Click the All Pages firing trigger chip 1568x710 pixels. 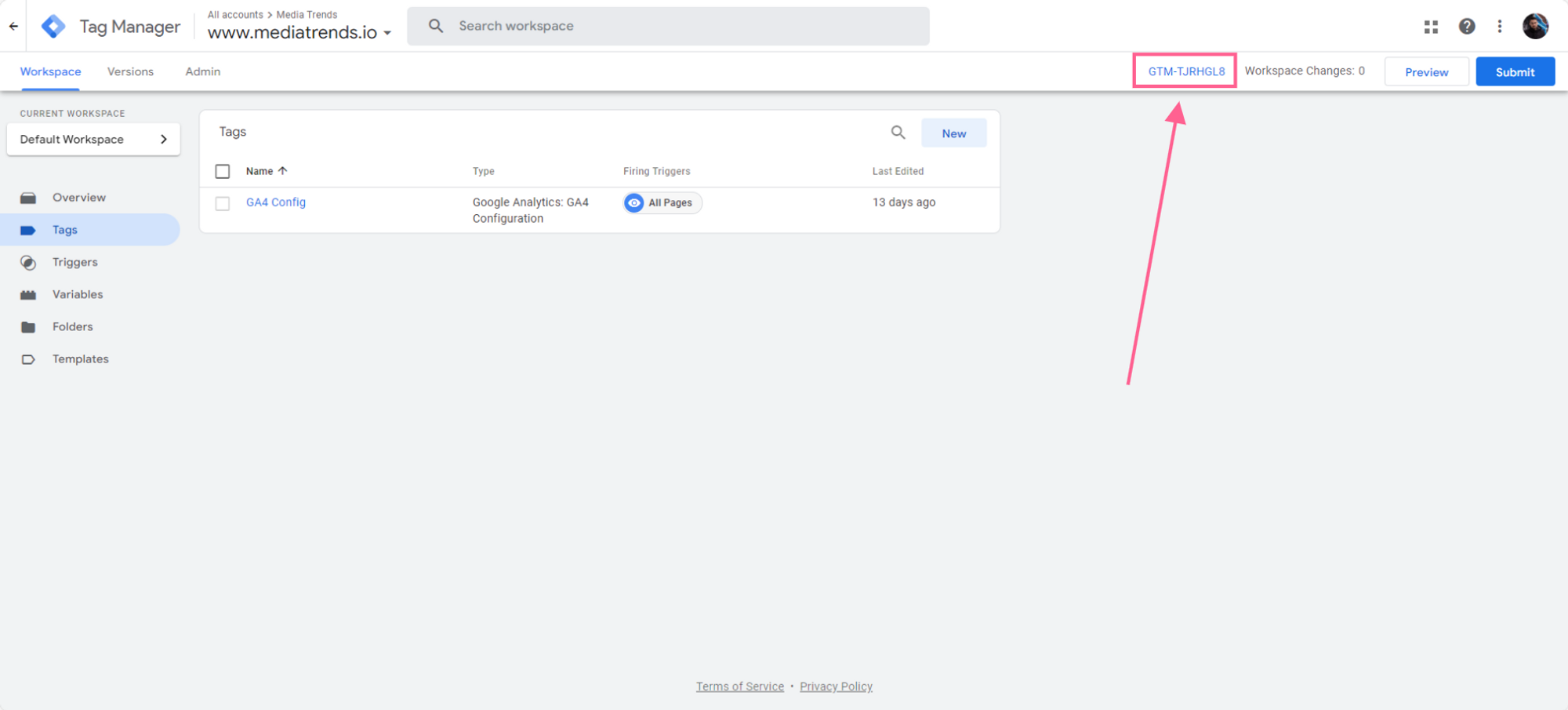pyautogui.click(x=662, y=202)
